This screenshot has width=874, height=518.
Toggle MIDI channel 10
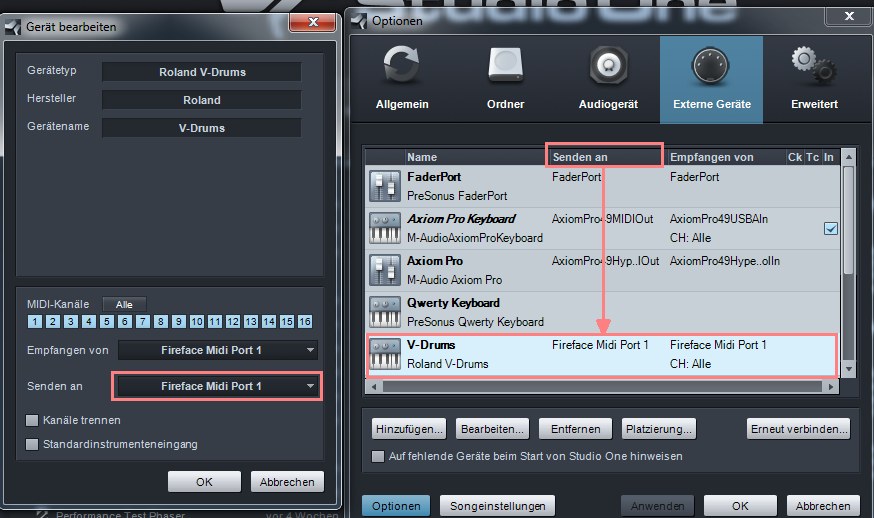pos(197,322)
